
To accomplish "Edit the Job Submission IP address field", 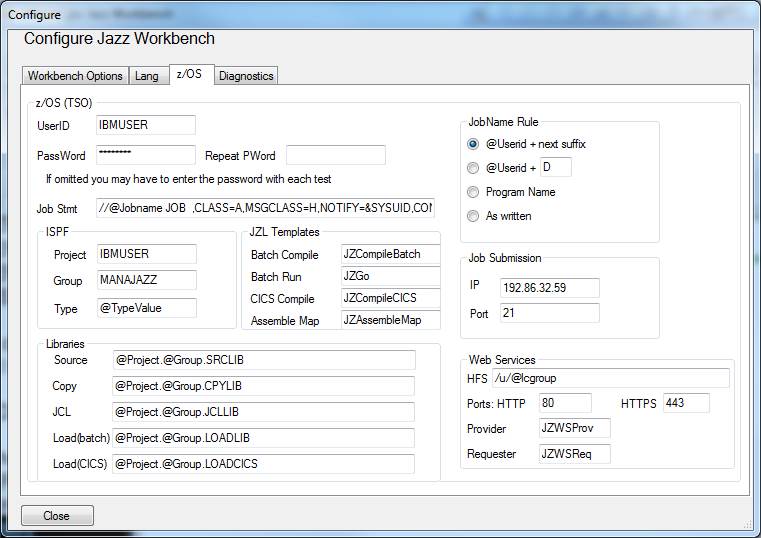I will [549, 288].
